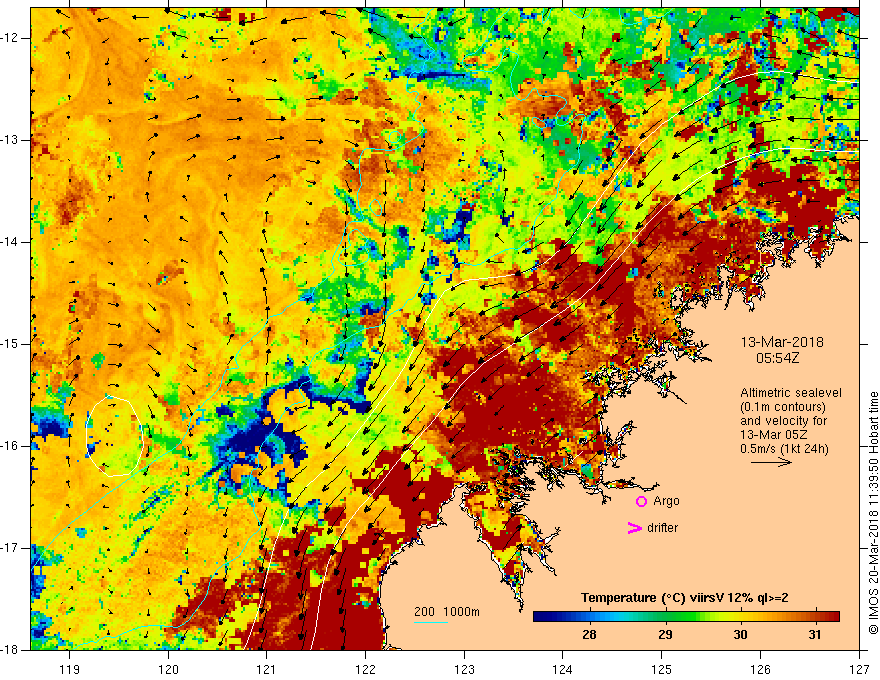
Task: Click the color bar '28' label
Action: (589, 635)
